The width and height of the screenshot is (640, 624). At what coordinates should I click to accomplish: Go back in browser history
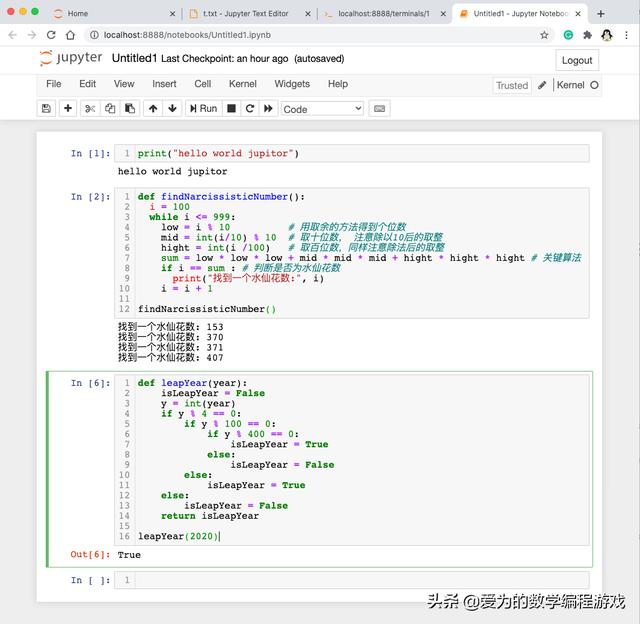pos(13,35)
